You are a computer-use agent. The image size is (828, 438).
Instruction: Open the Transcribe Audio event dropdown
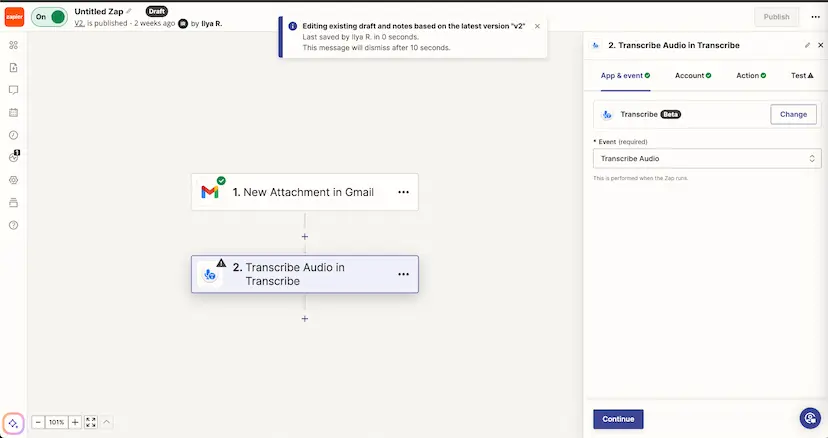tap(707, 159)
